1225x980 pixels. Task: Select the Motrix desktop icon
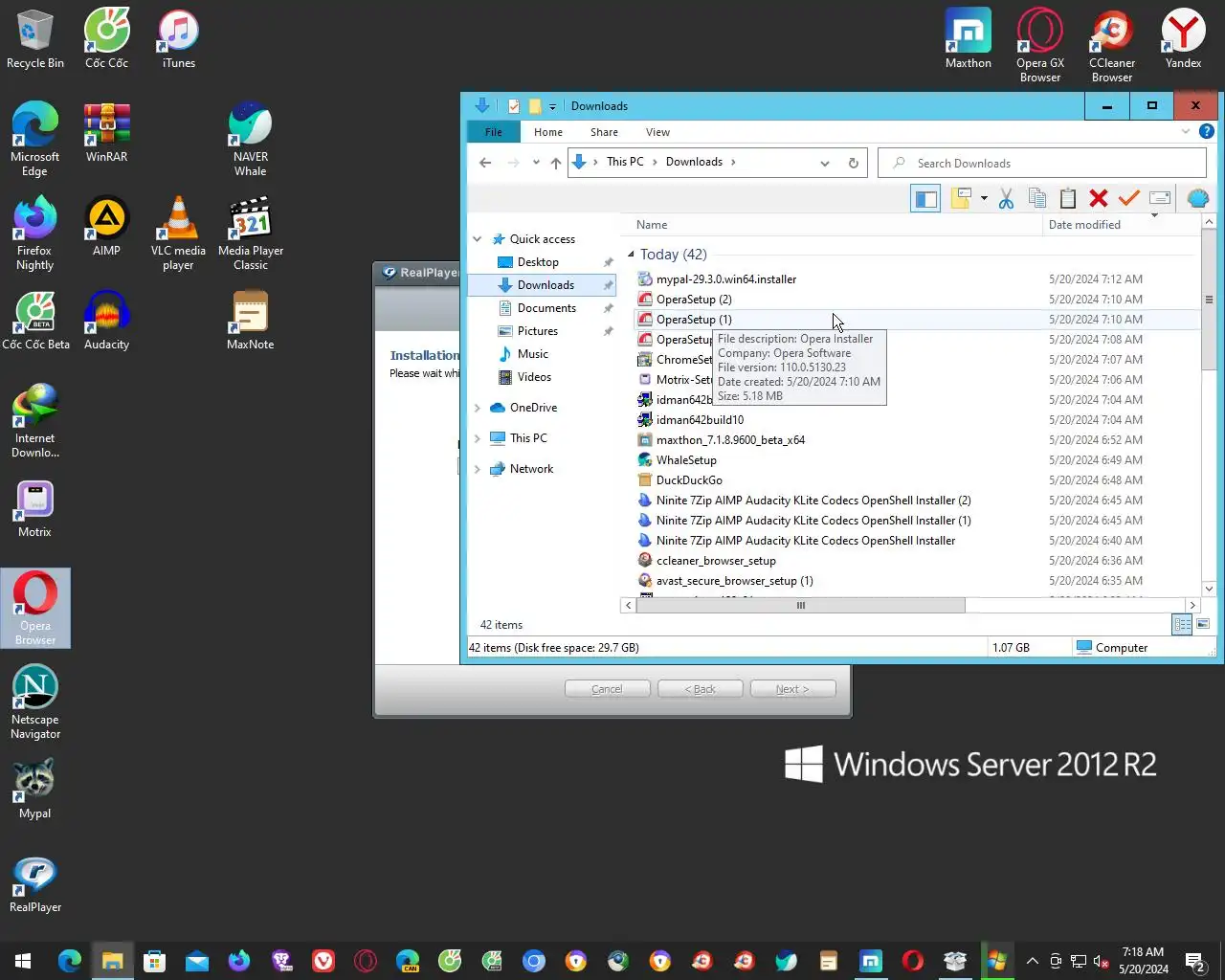[x=34, y=508]
